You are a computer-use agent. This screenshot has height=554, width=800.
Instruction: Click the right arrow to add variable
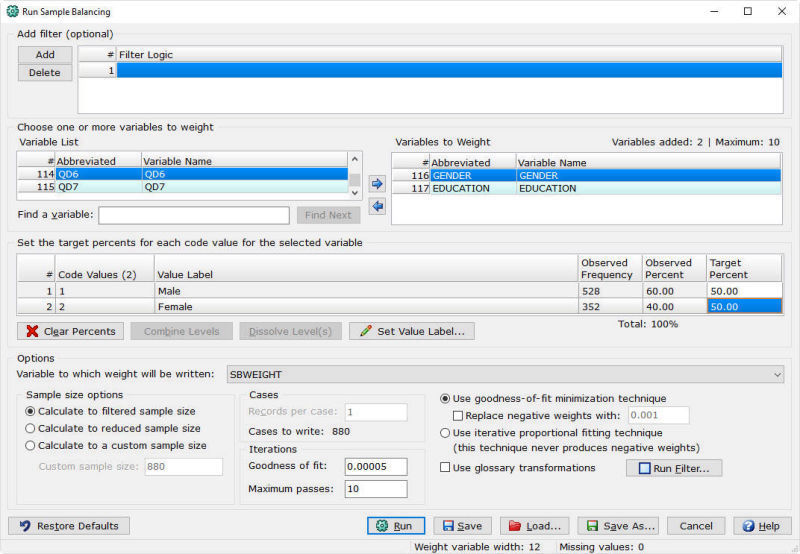377,184
